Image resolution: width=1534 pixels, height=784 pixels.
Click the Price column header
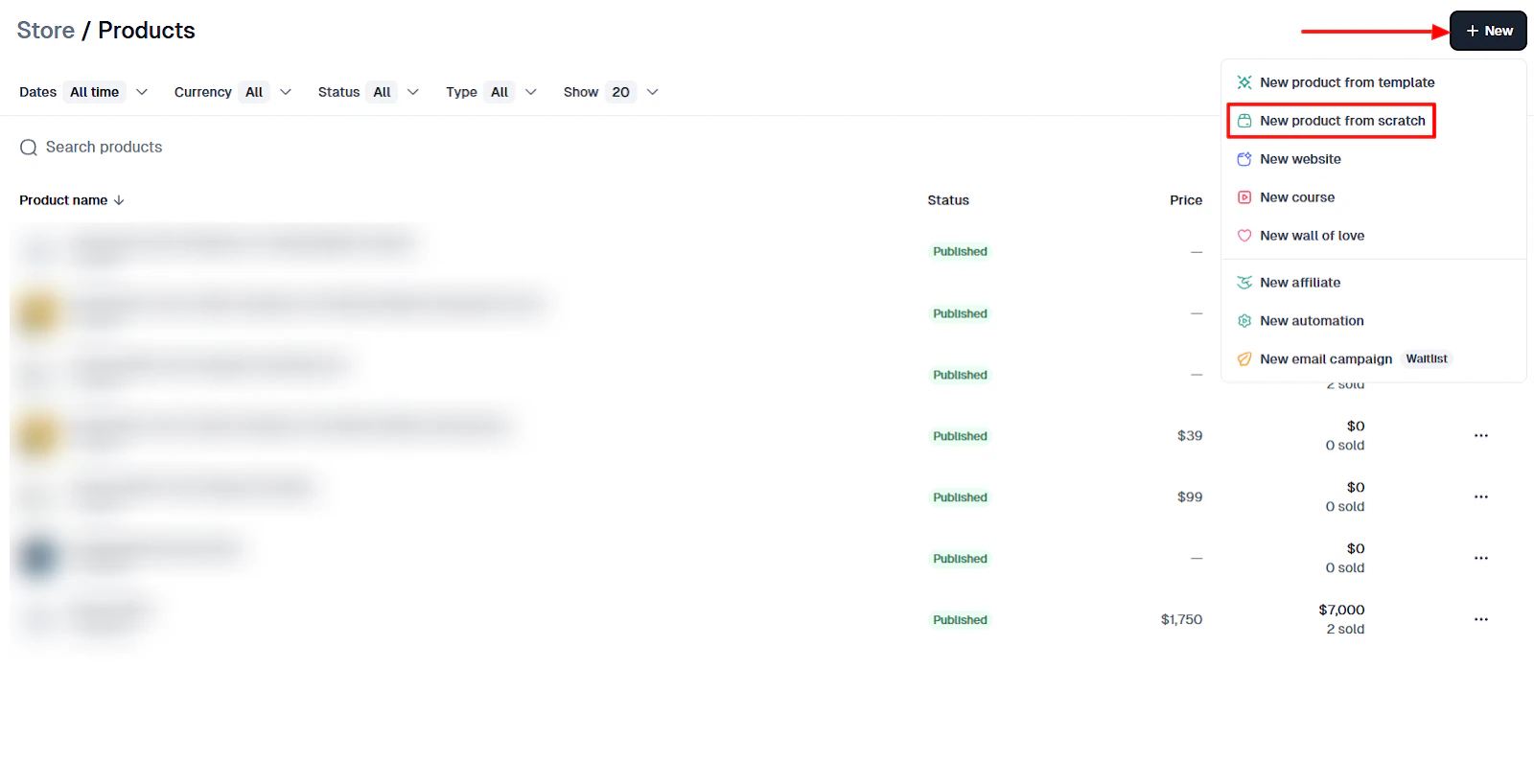1186,200
